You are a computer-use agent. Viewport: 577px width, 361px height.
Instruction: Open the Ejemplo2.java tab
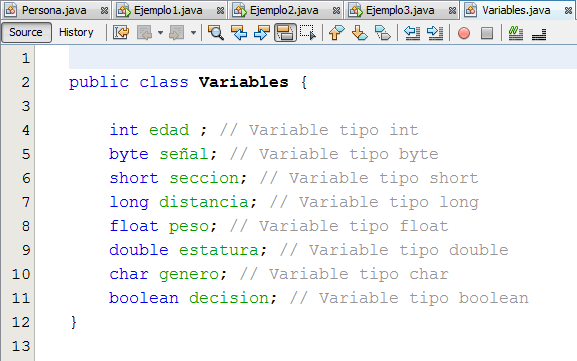coord(284,10)
